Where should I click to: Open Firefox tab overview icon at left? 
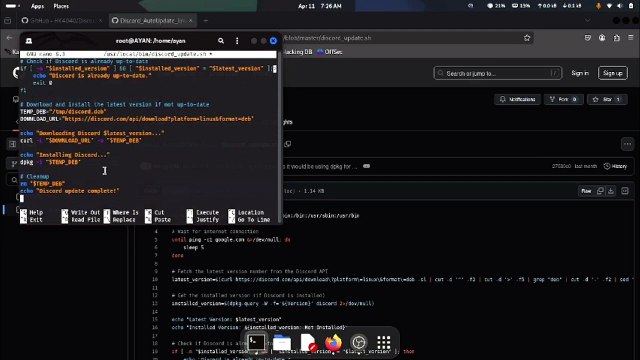[x=7, y=20]
